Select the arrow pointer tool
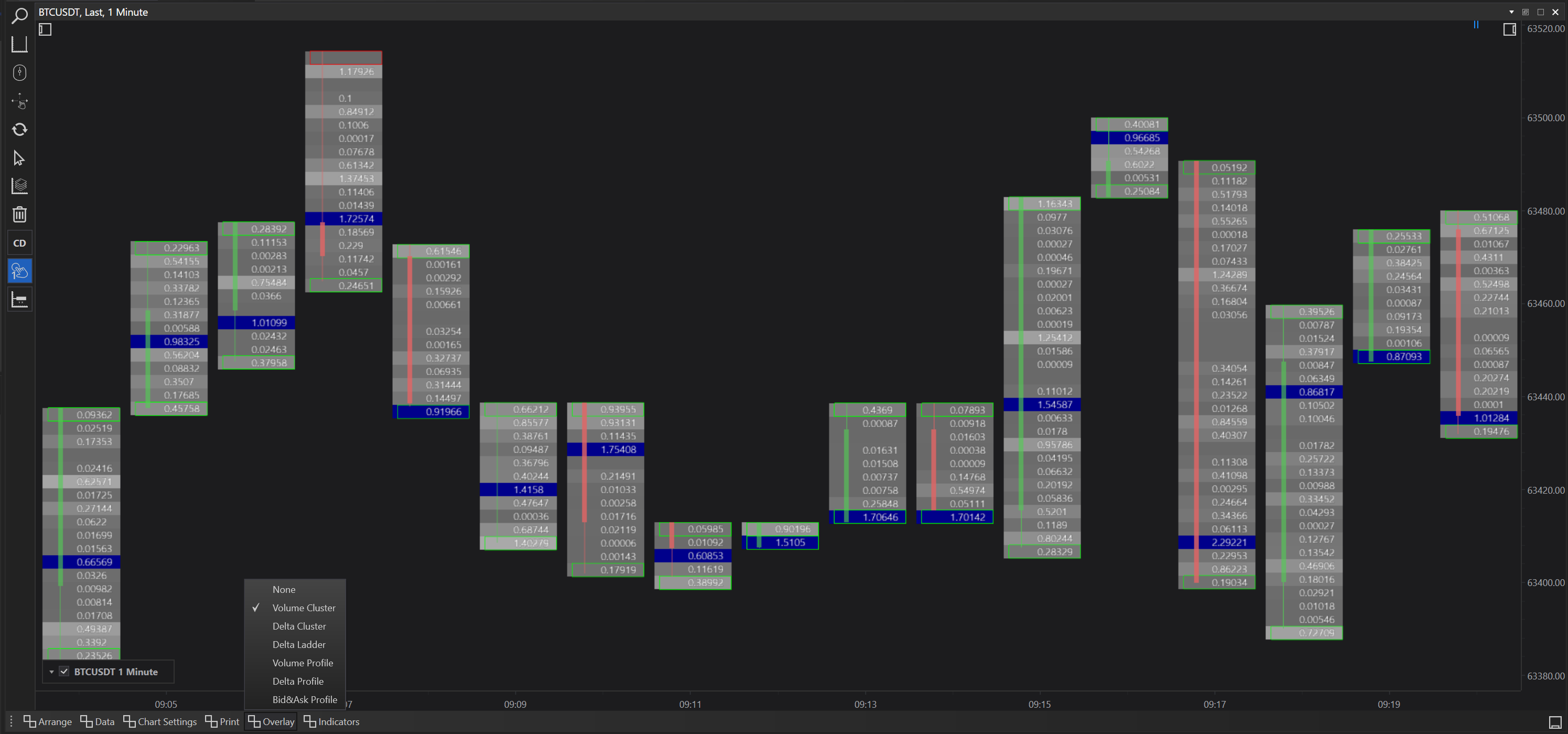This screenshot has width=1568, height=734. tap(19, 158)
